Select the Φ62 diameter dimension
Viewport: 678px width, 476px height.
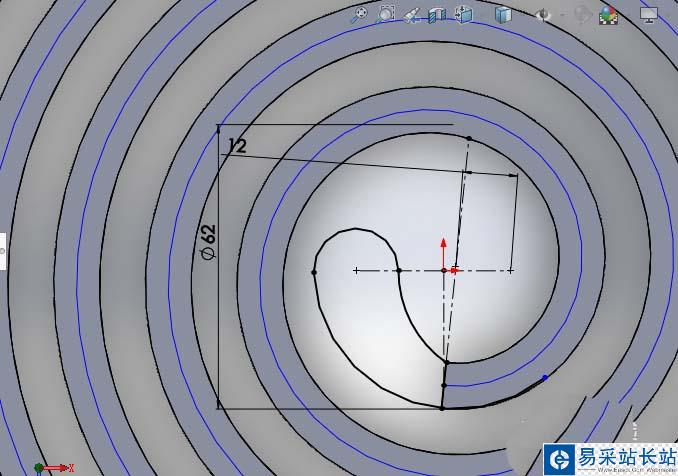[x=208, y=242]
